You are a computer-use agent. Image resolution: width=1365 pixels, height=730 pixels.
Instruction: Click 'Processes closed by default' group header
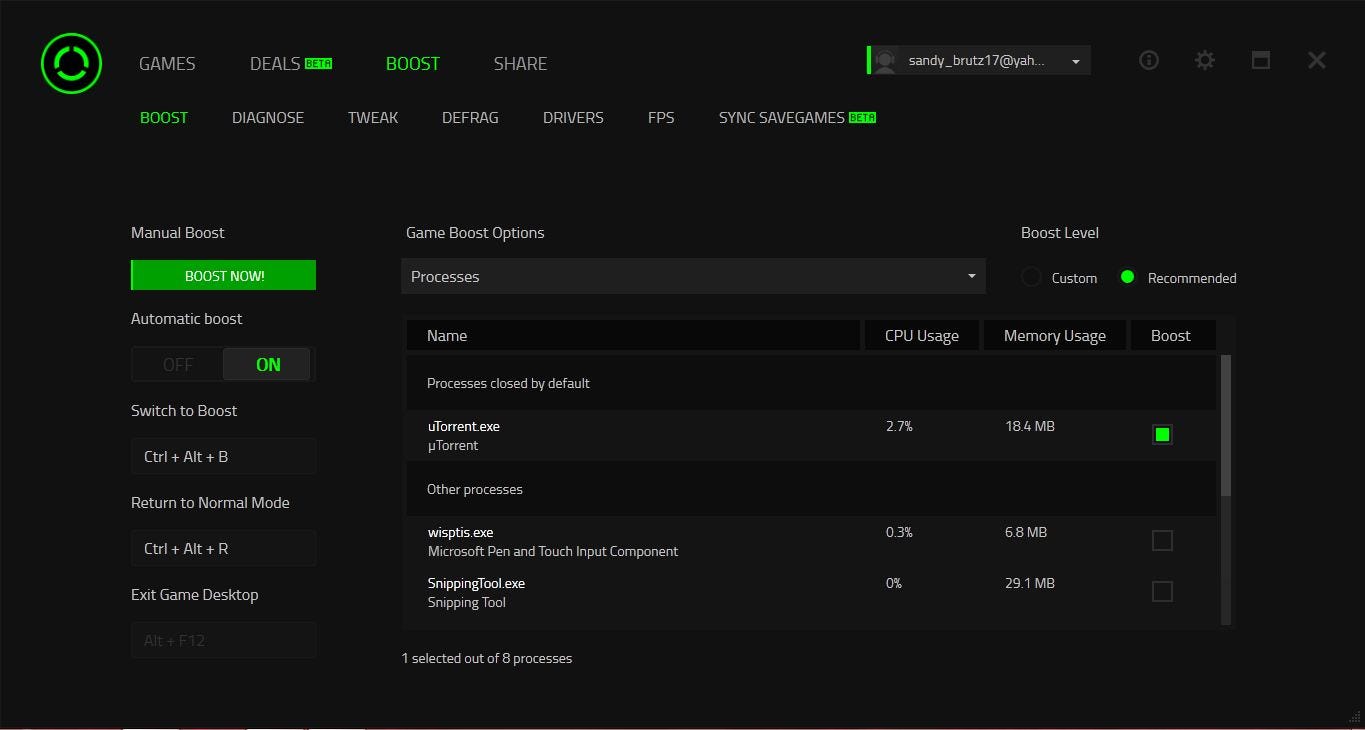pos(811,383)
